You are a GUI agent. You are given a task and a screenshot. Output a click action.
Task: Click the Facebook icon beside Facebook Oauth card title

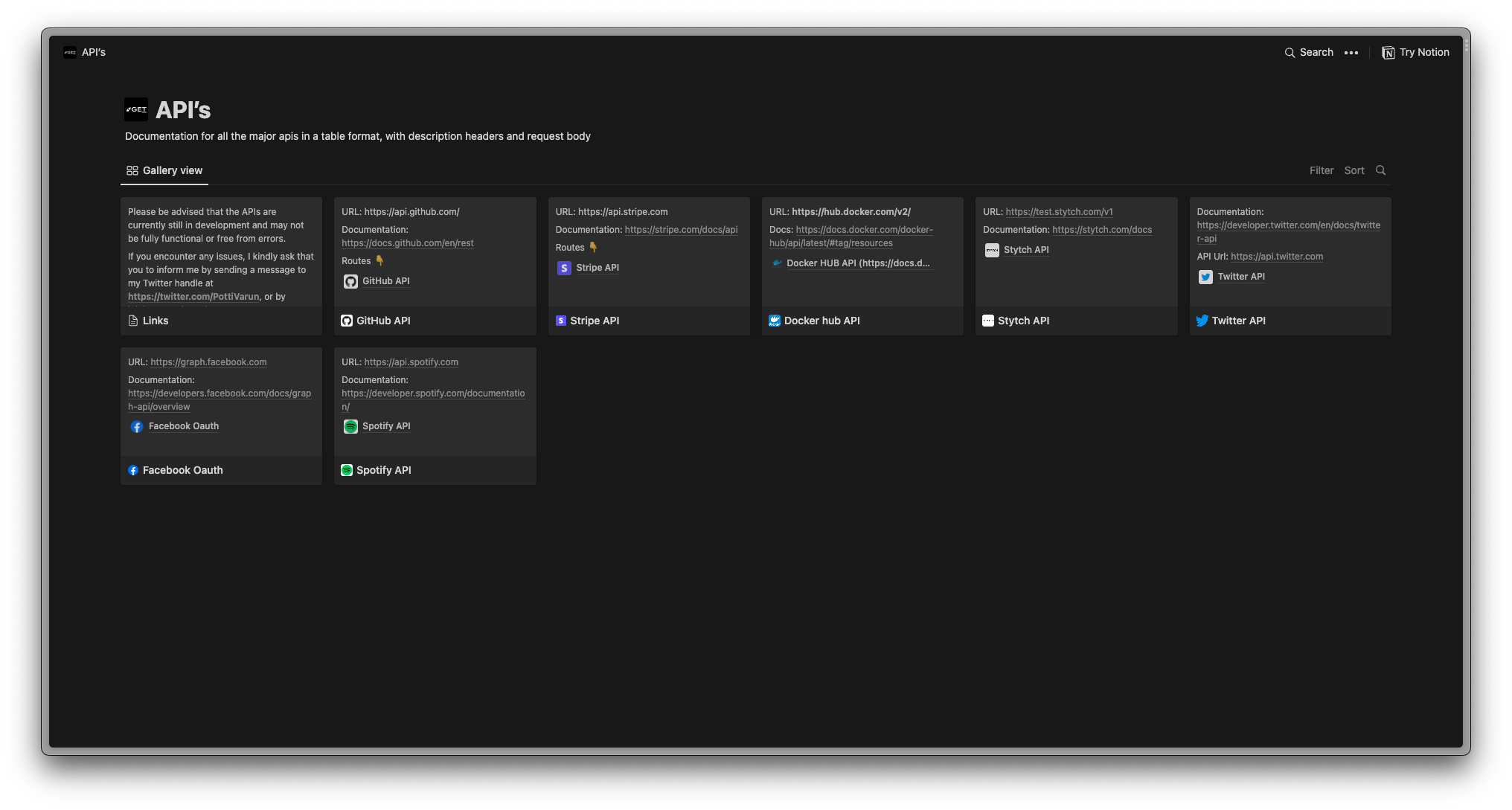[133, 470]
